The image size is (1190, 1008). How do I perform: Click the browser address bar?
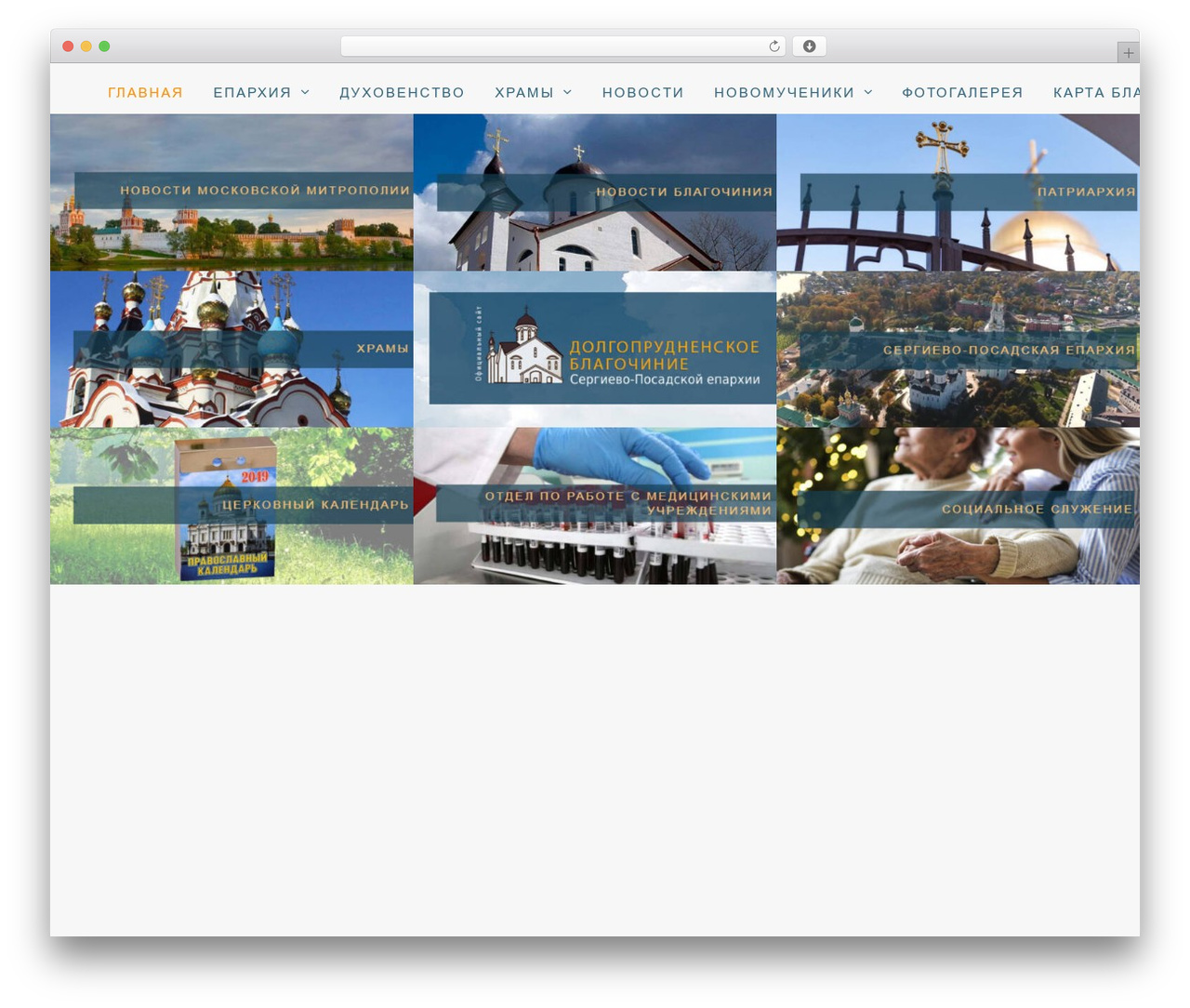coord(562,46)
